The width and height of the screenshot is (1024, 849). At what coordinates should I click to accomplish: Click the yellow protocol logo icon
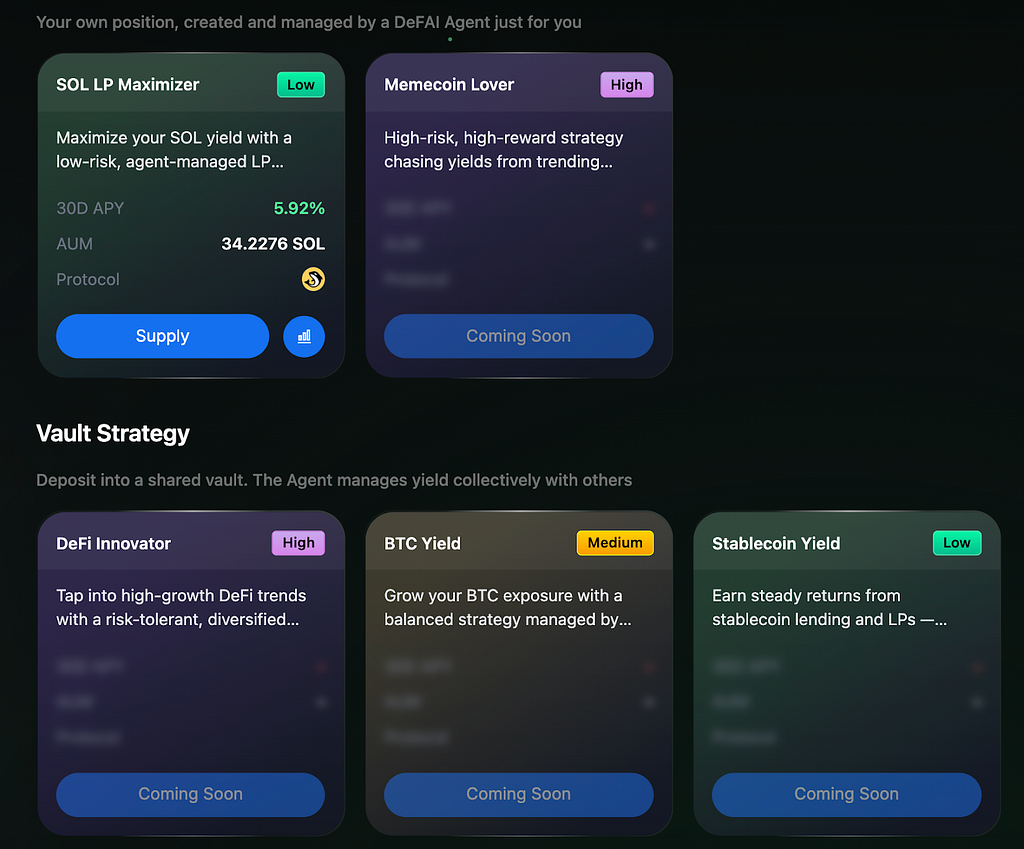313,280
